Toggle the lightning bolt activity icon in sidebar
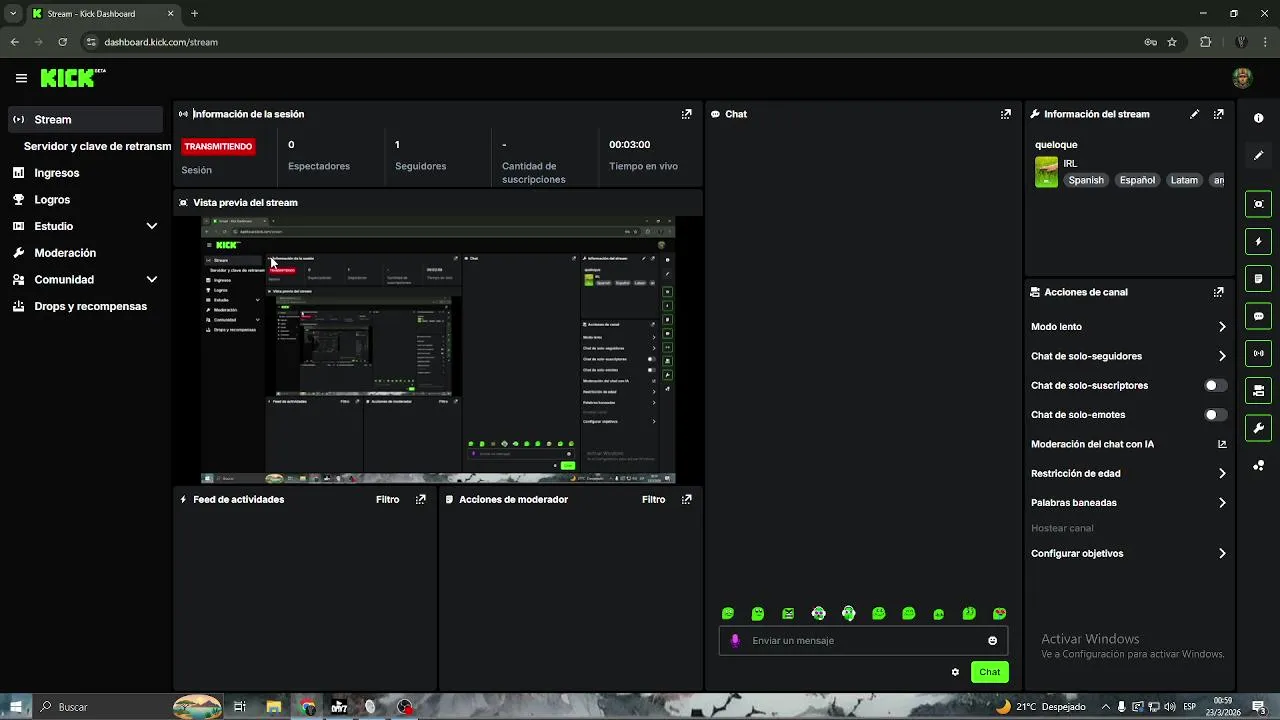Viewport: 1280px width, 720px height. click(1259, 241)
